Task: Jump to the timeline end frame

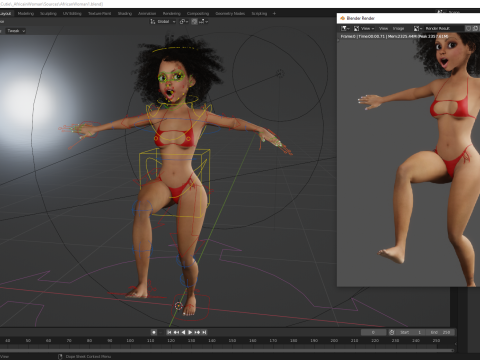Action: (204, 332)
